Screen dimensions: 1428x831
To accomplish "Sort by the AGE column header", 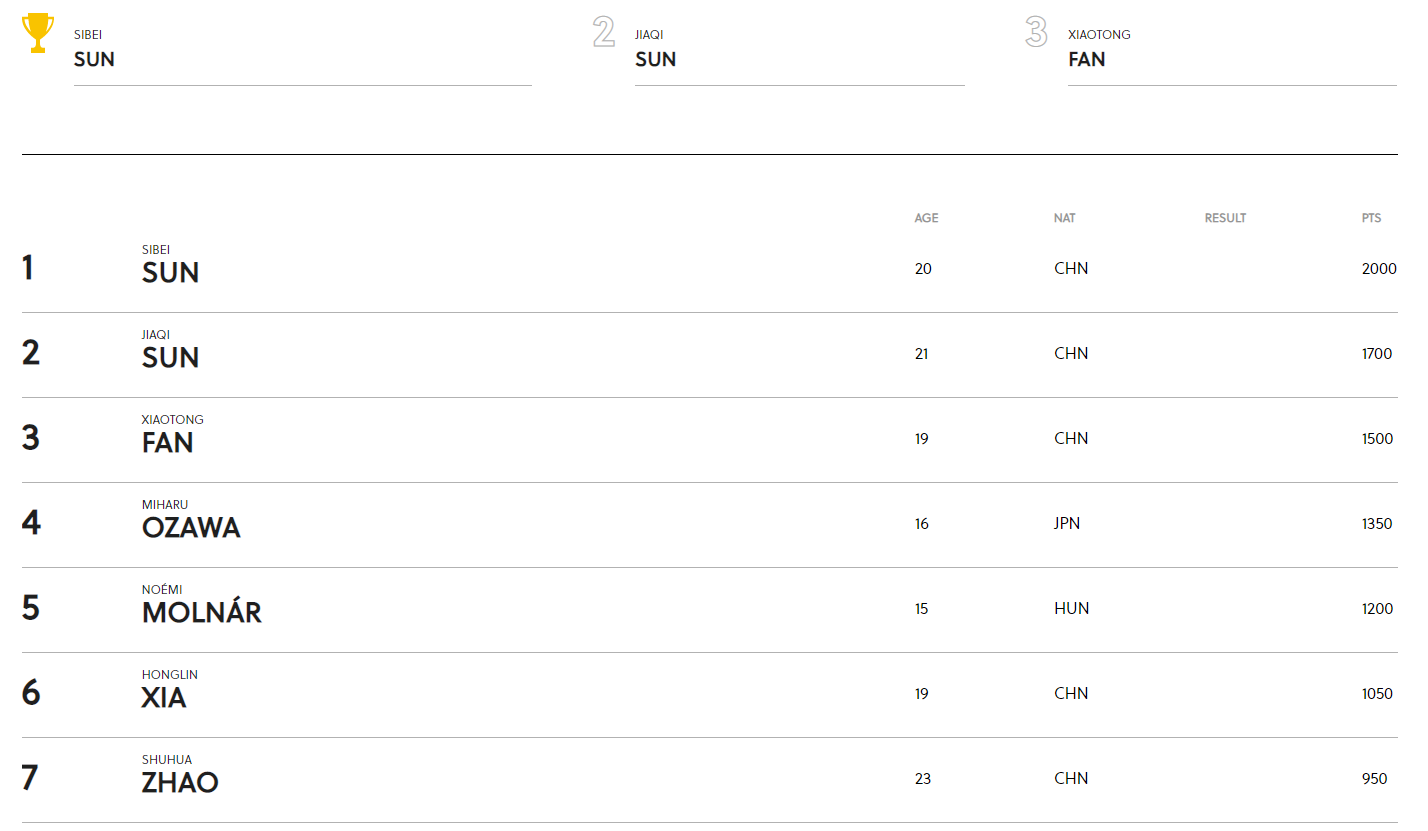I will (x=926, y=218).
